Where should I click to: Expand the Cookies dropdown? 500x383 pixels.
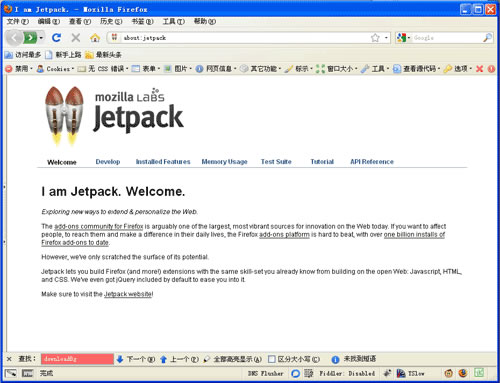tap(55, 69)
